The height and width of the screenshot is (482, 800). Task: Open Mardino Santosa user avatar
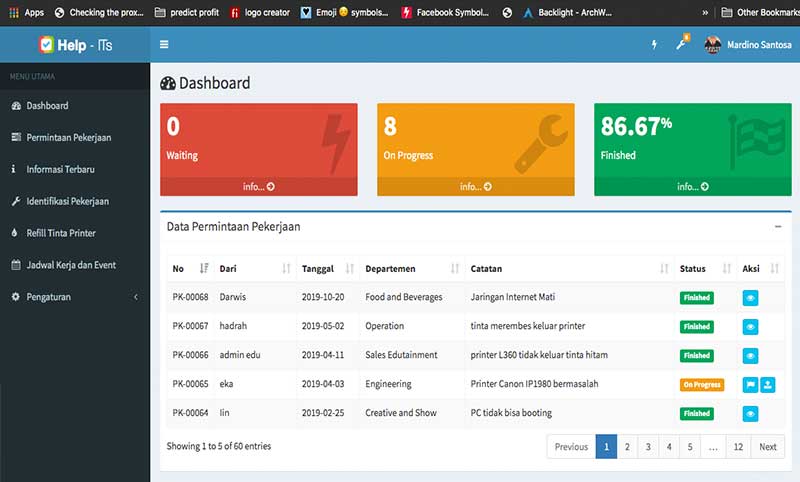[712, 45]
